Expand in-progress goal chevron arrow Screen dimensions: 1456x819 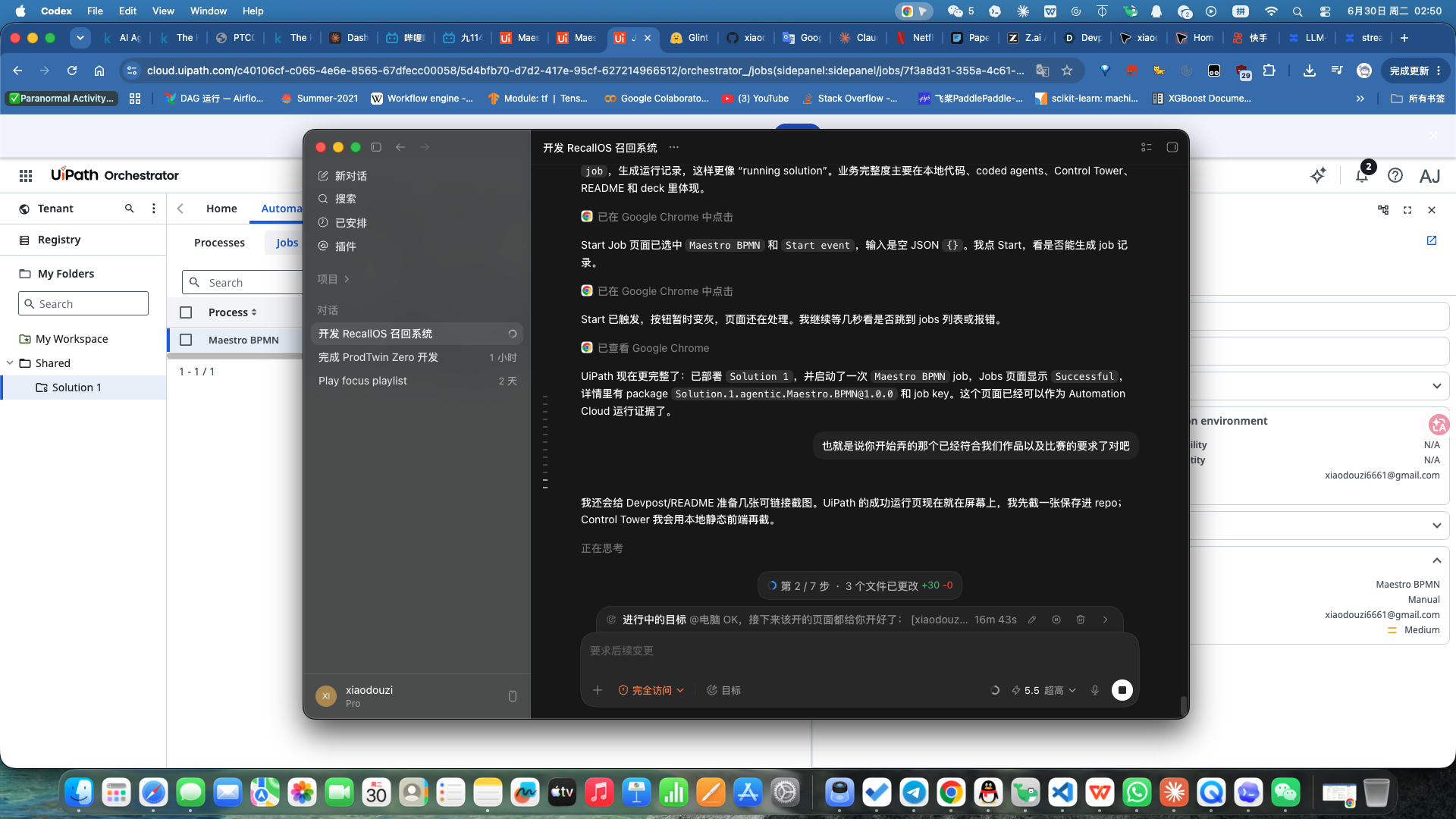click(x=1106, y=620)
